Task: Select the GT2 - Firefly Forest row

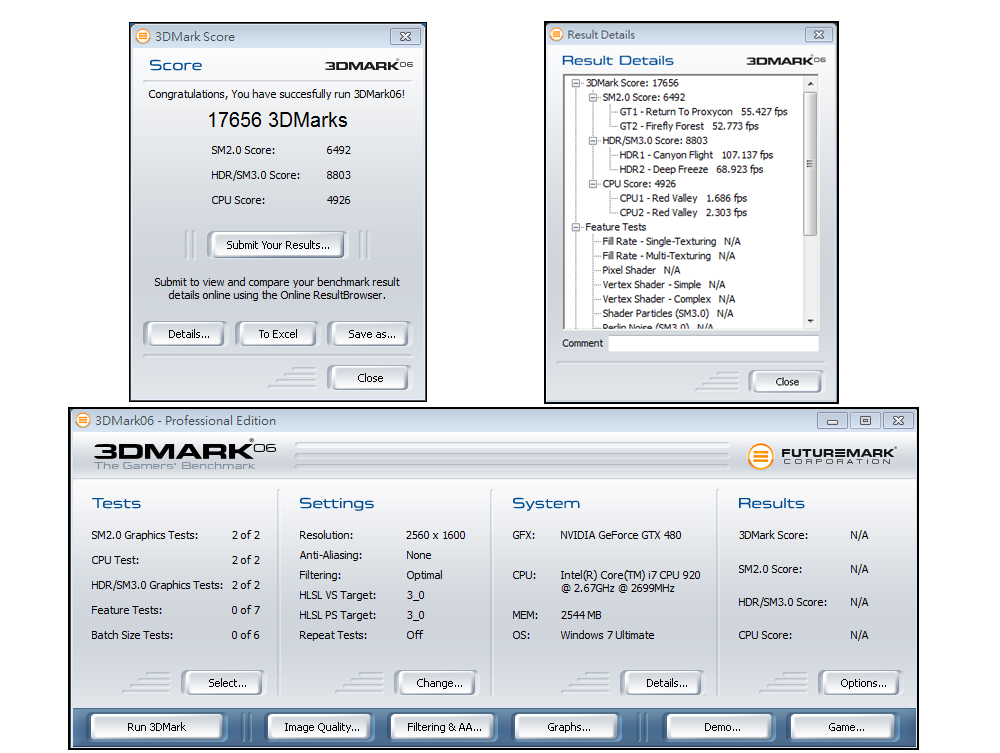Action: 689,126
